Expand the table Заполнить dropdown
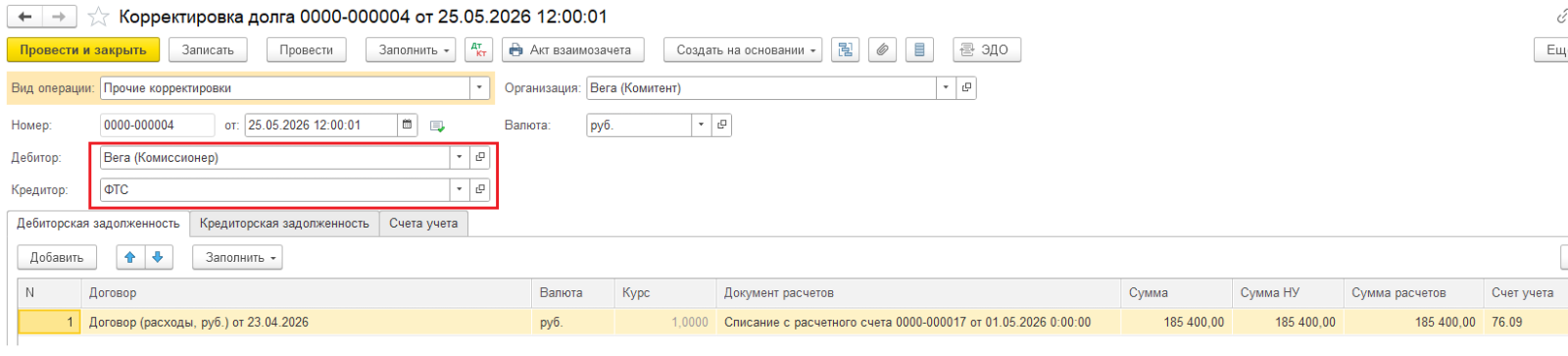This screenshot has height=356, width=1568. coord(237,258)
